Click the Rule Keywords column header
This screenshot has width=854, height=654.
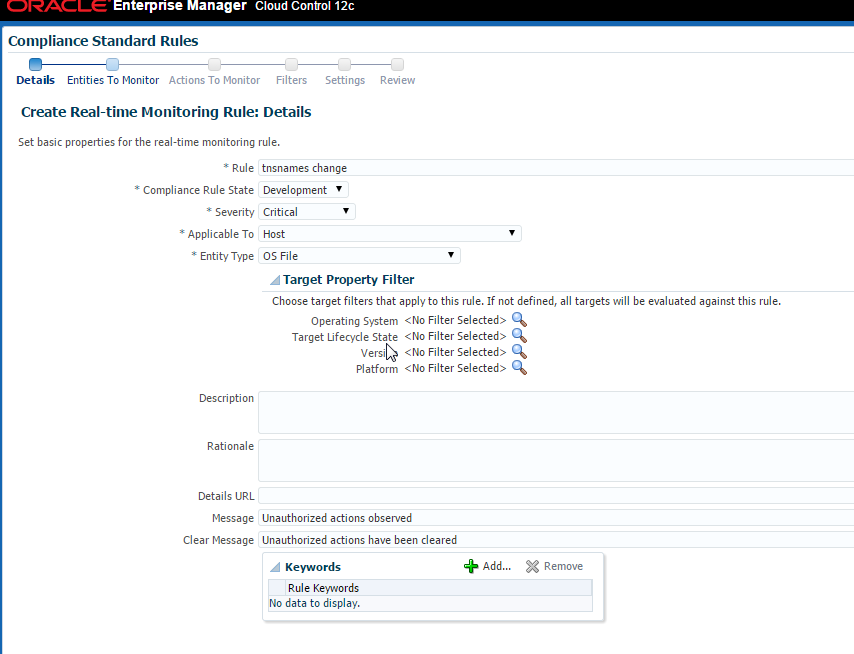[x=439, y=588]
